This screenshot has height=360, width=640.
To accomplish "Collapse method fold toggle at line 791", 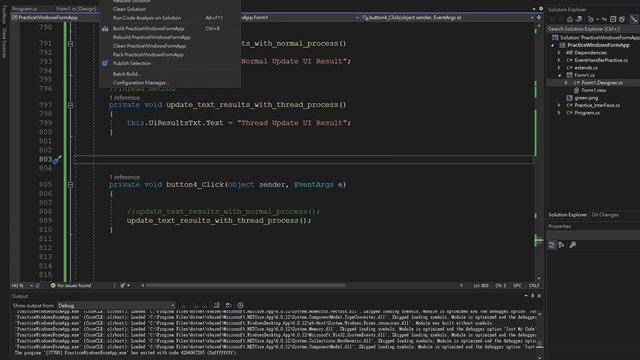I will pyautogui.click(x=71, y=43).
